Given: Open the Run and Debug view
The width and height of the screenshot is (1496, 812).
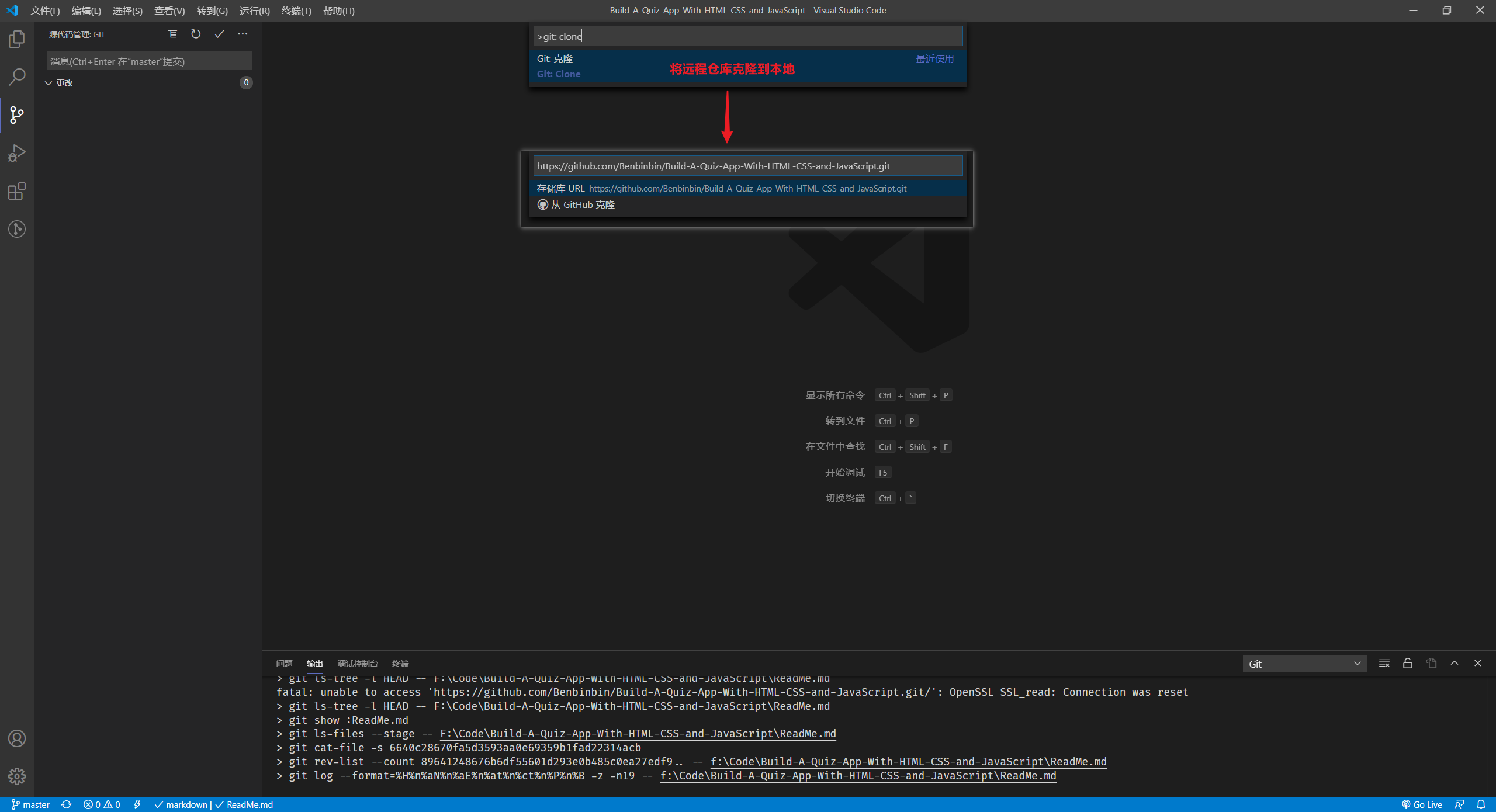Looking at the screenshot, I should coord(17,153).
